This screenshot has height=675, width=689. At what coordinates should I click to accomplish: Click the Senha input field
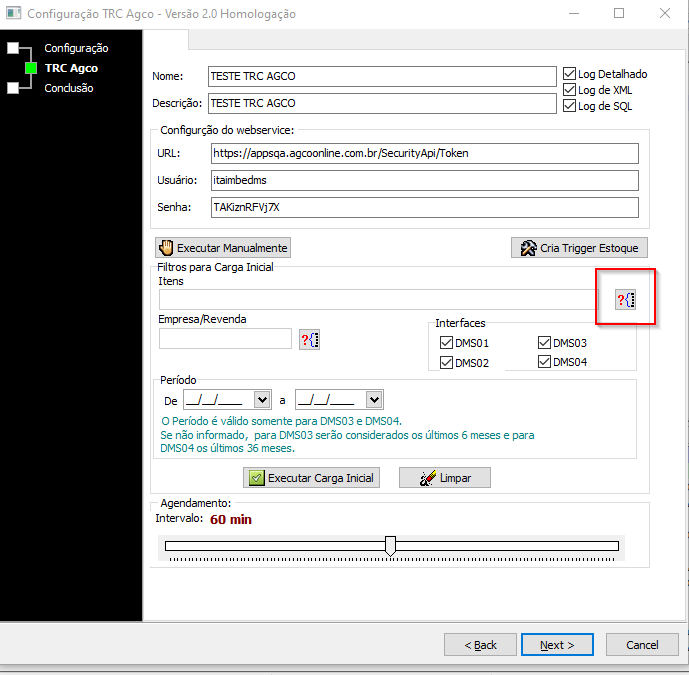point(424,207)
